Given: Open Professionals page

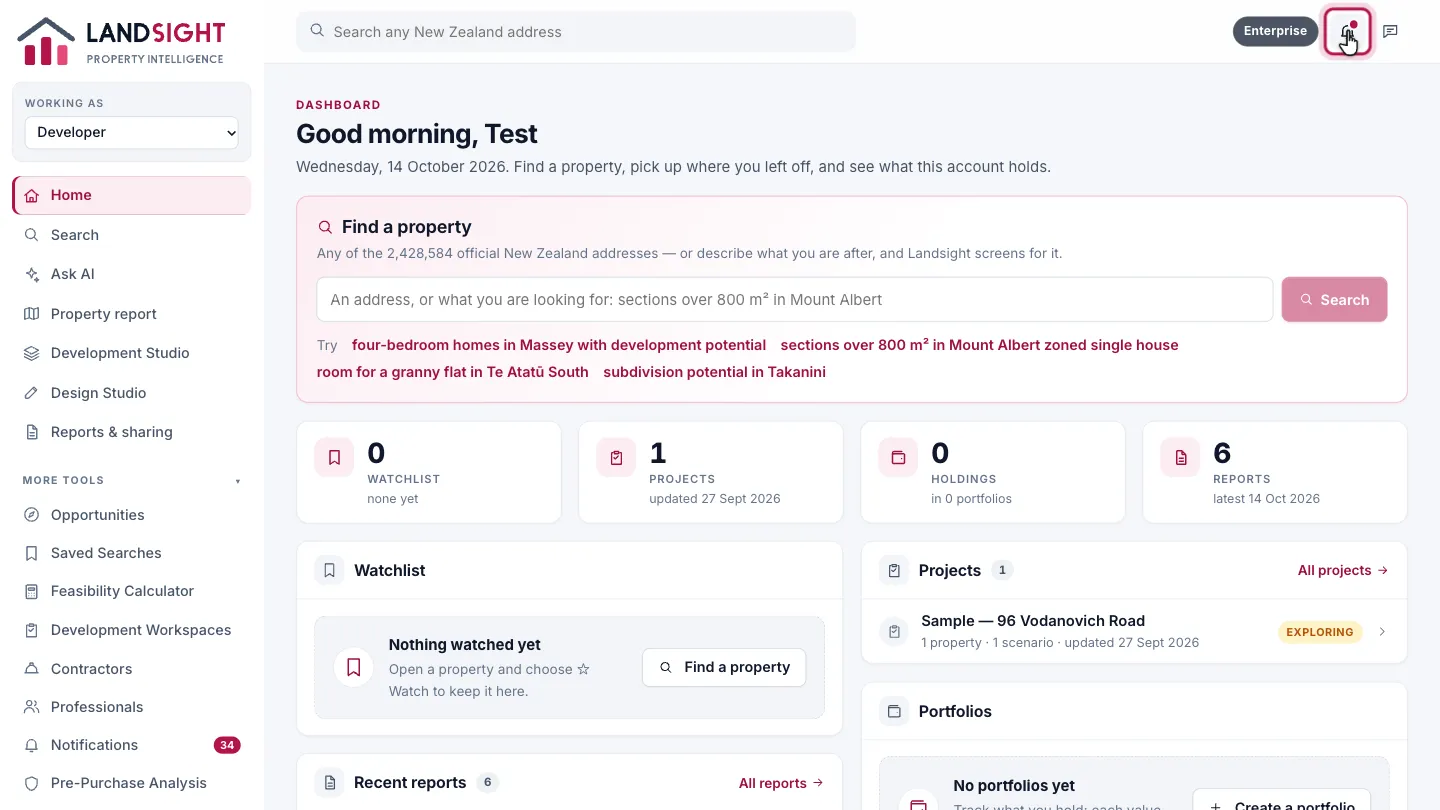Looking at the screenshot, I should (x=132, y=707).
